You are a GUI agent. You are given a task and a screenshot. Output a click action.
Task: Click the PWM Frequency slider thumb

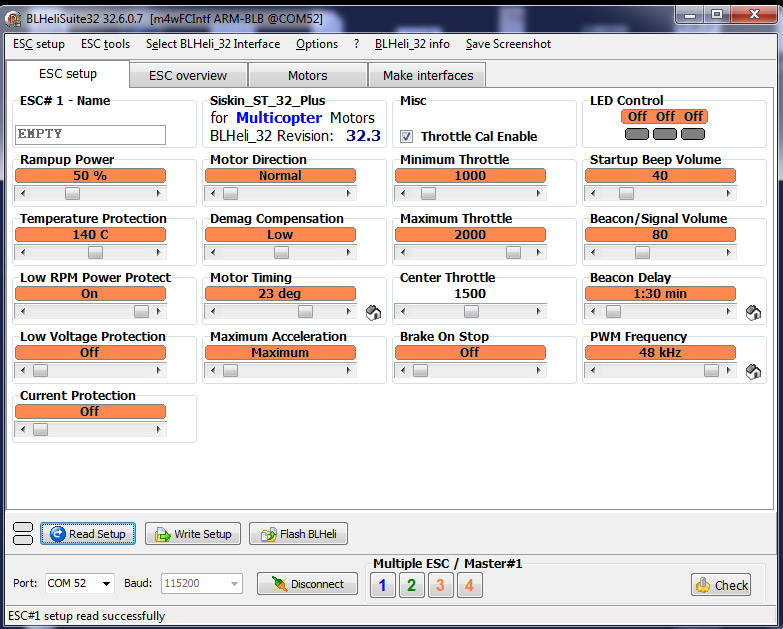711,370
